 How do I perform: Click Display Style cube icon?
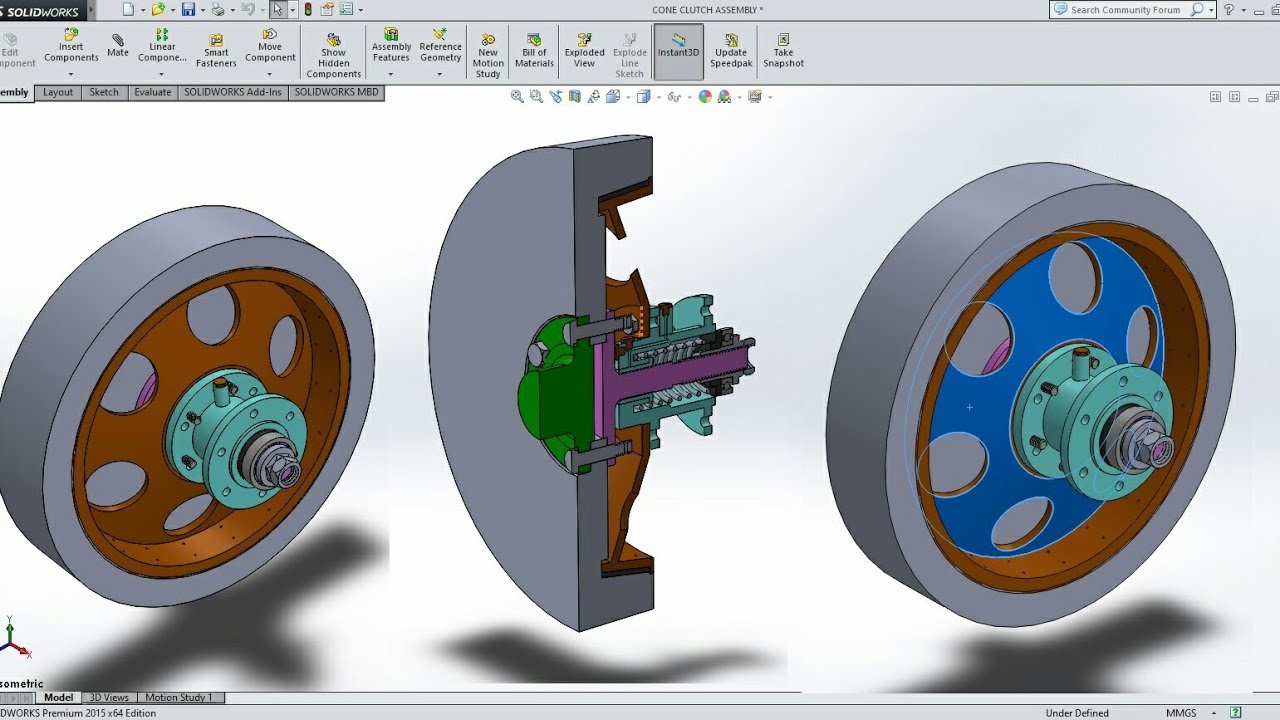[643, 97]
